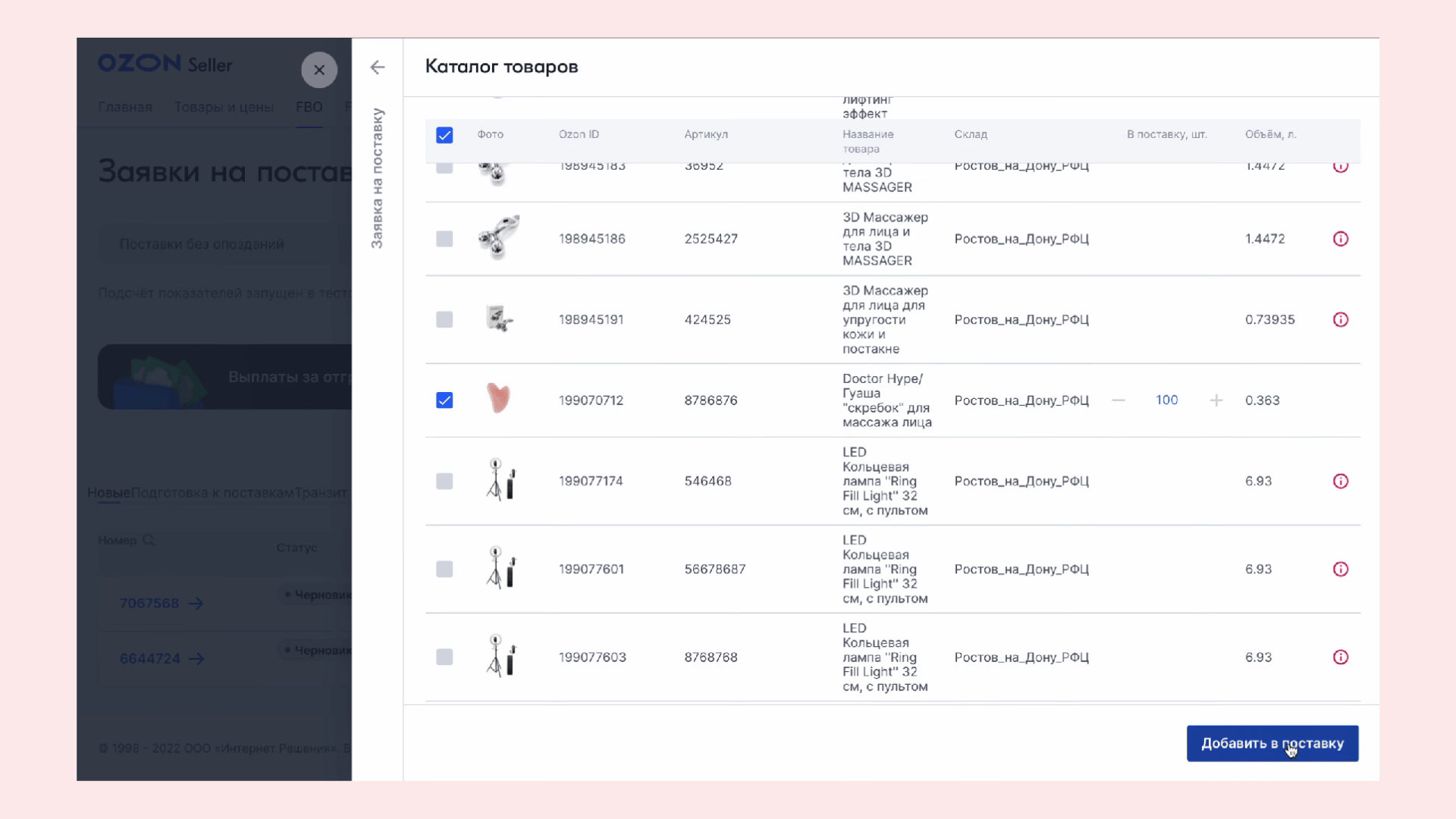Check the row with article 8768768
The height and width of the screenshot is (819, 1456).
(x=444, y=657)
